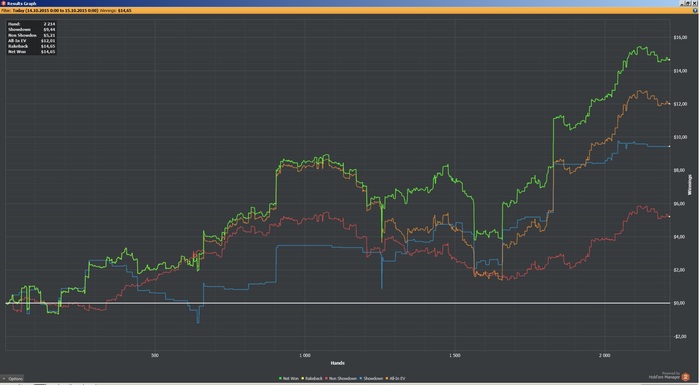Image resolution: width=700 pixels, height=385 pixels.
Task: Toggle the Non Showdown series in legend
Action: (341, 379)
